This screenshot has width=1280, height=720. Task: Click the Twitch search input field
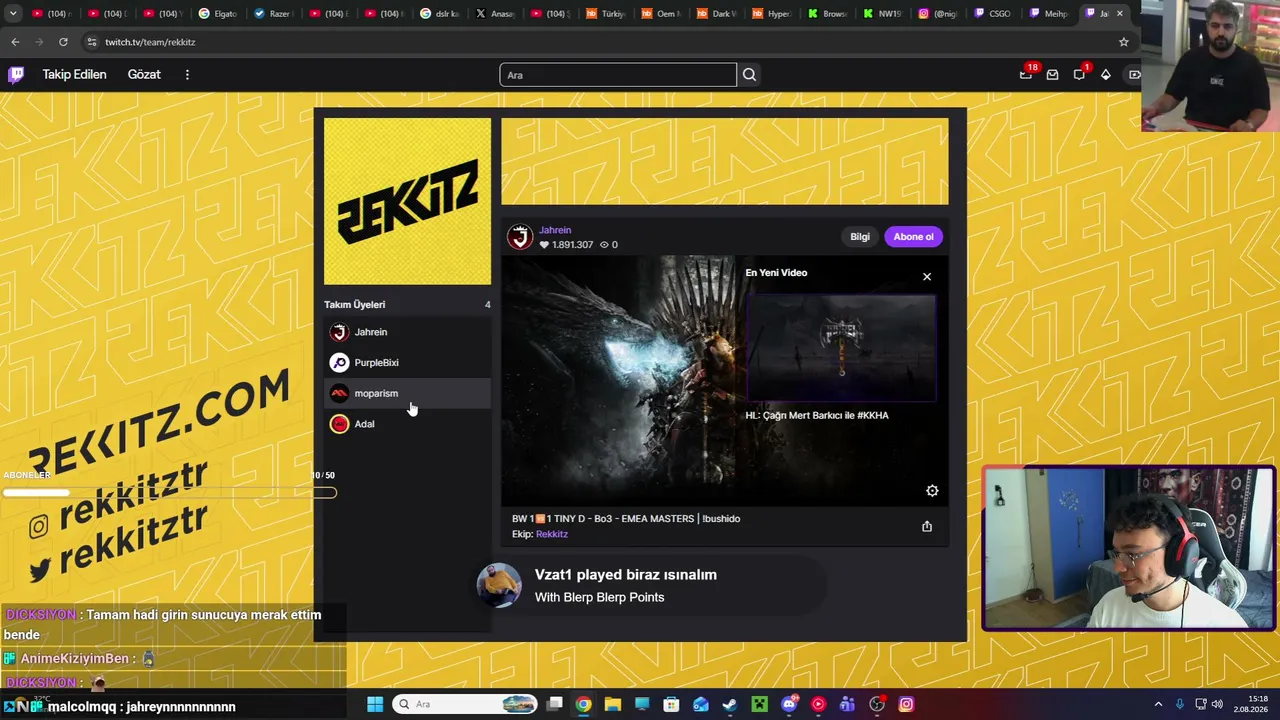[x=618, y=75]
